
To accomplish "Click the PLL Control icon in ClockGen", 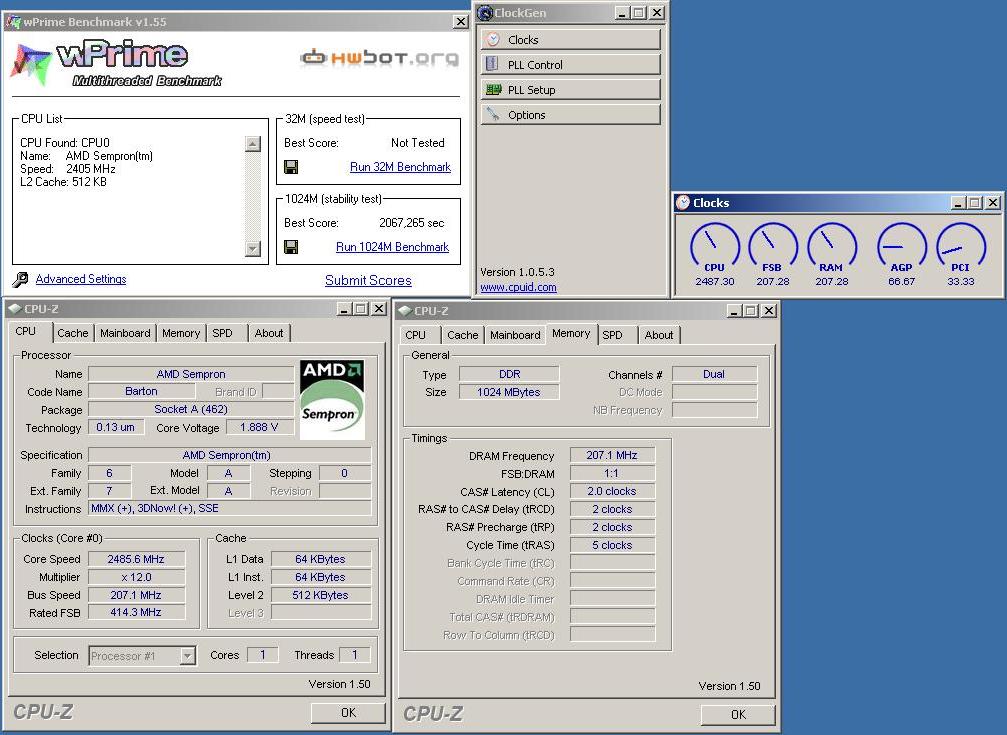I will (493, 64).
